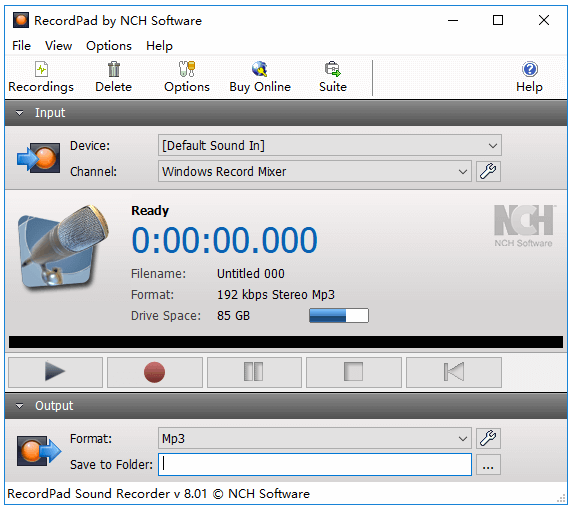Pause using the Pause button
Screen dimensions: 571x509
point(254,372)
